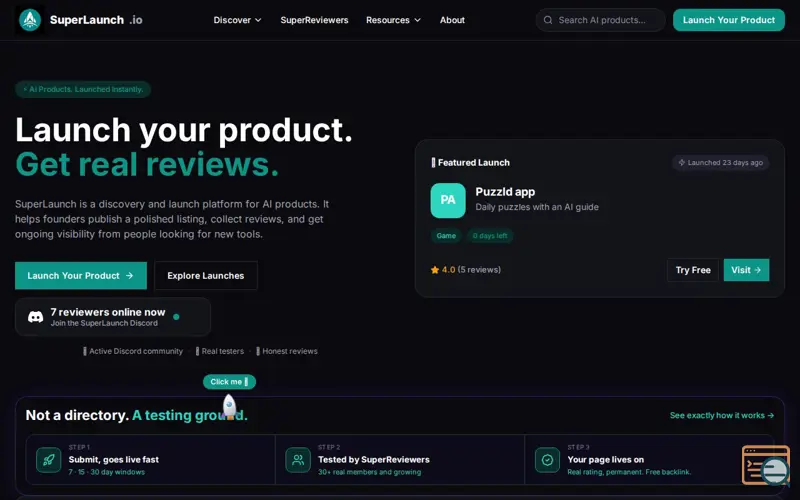
Task: Click the Explore Launches button
Action: click(x=206, y=276)
